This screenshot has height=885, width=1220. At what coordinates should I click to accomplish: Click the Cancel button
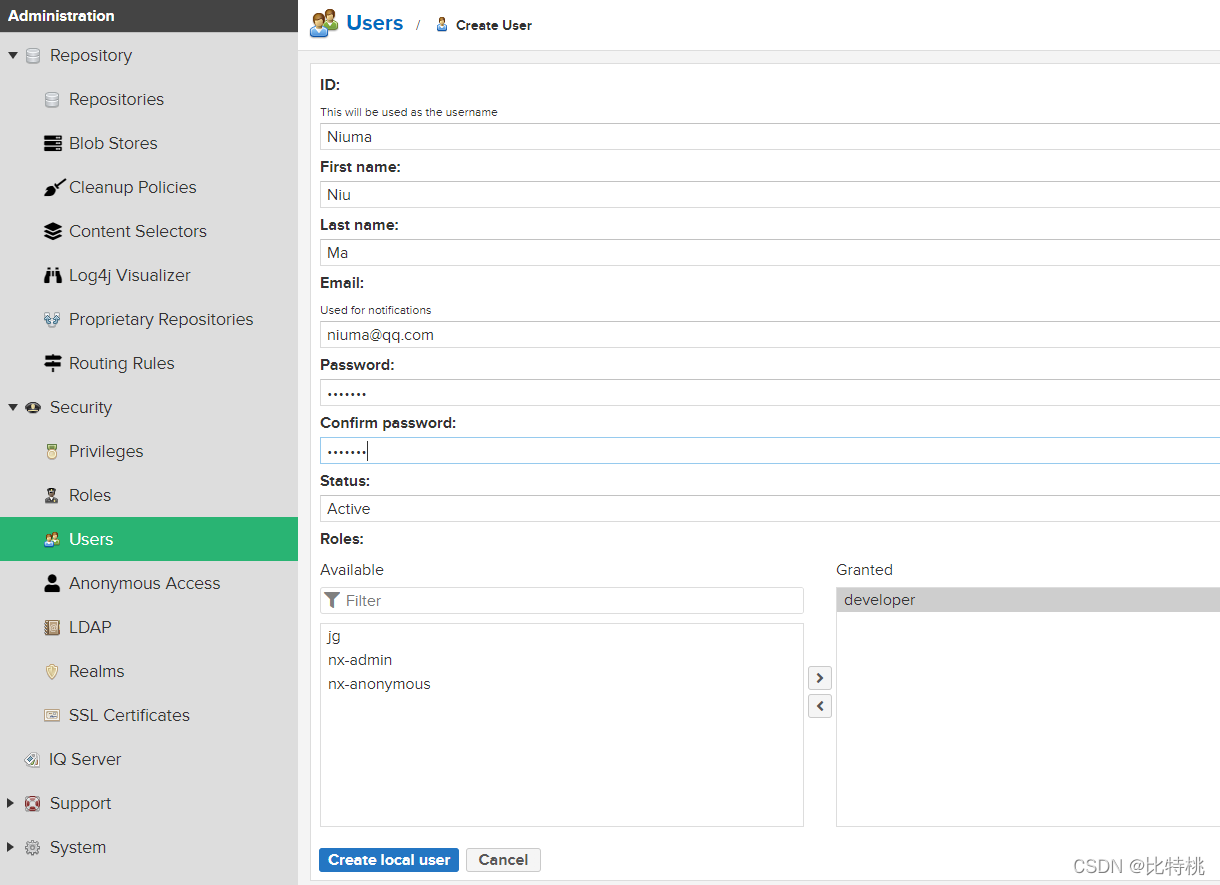point(503,860)
